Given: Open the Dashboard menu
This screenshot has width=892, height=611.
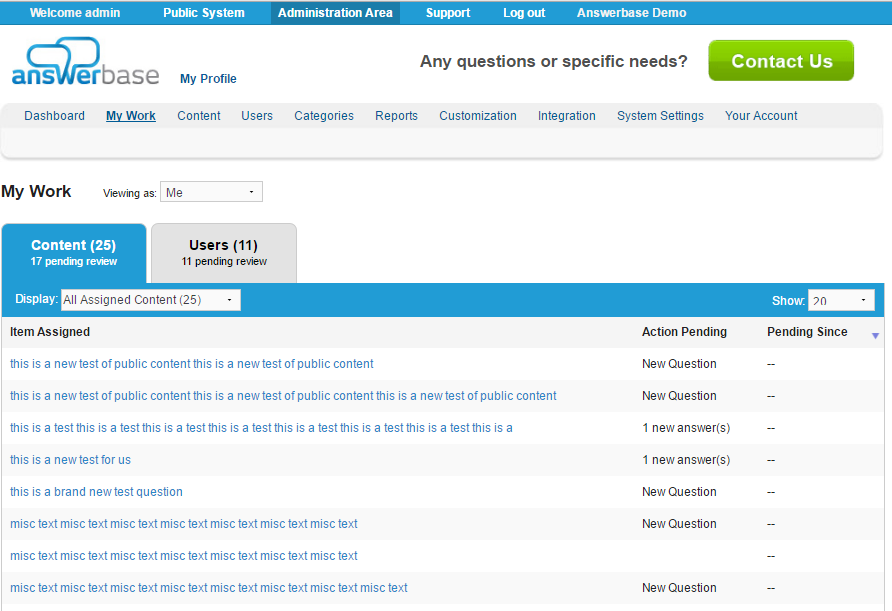Looking at the screenshot, I should pos(54,115).
